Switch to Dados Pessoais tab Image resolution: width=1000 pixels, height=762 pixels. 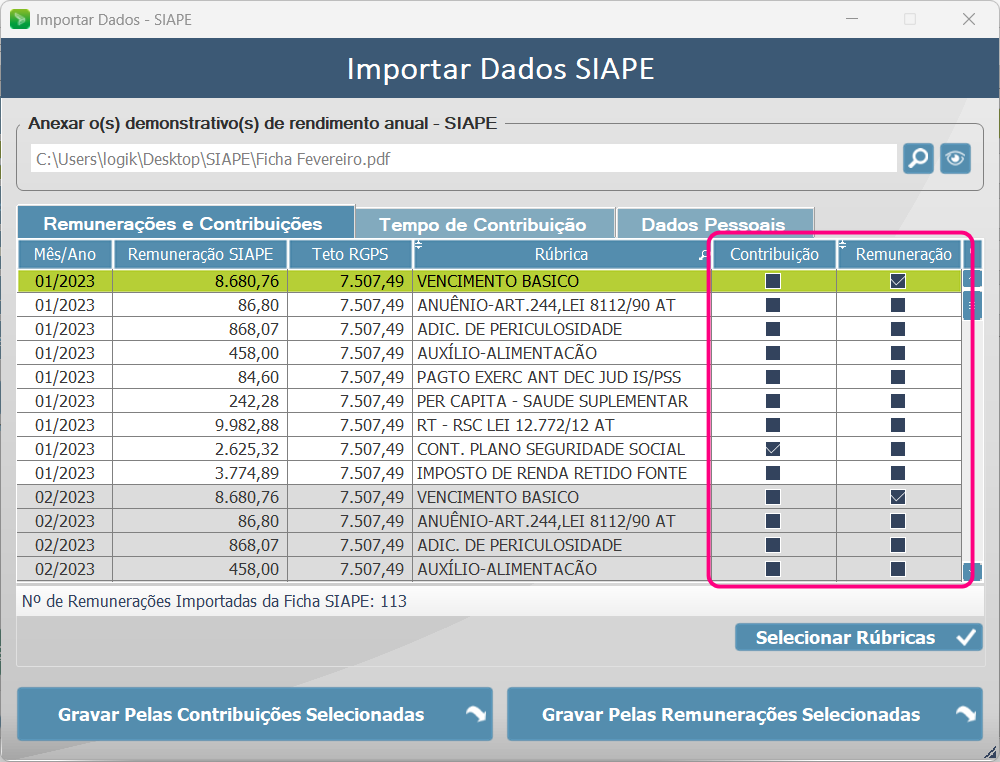click(x=715, y=224)
